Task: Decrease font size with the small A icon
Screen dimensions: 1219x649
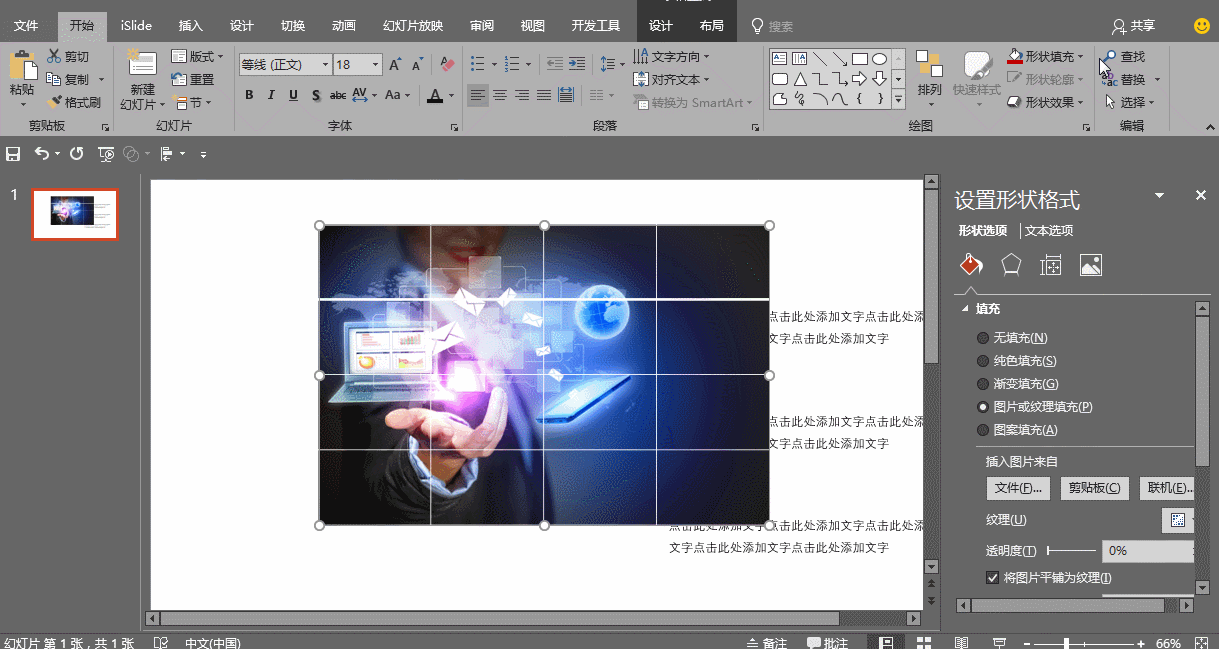Action: click(x=417, y=65)
